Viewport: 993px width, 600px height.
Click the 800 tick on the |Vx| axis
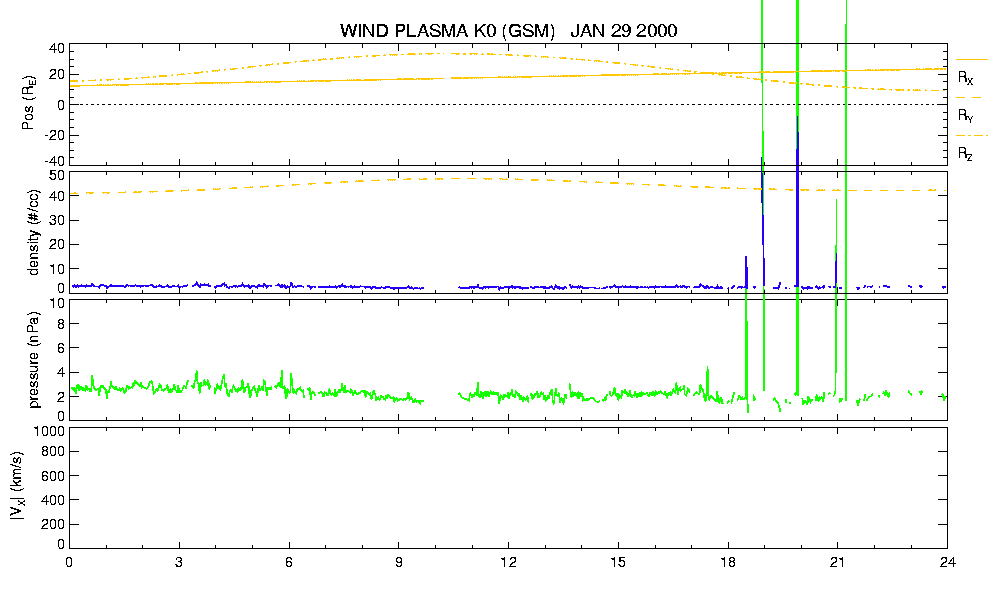coord(53,452)
